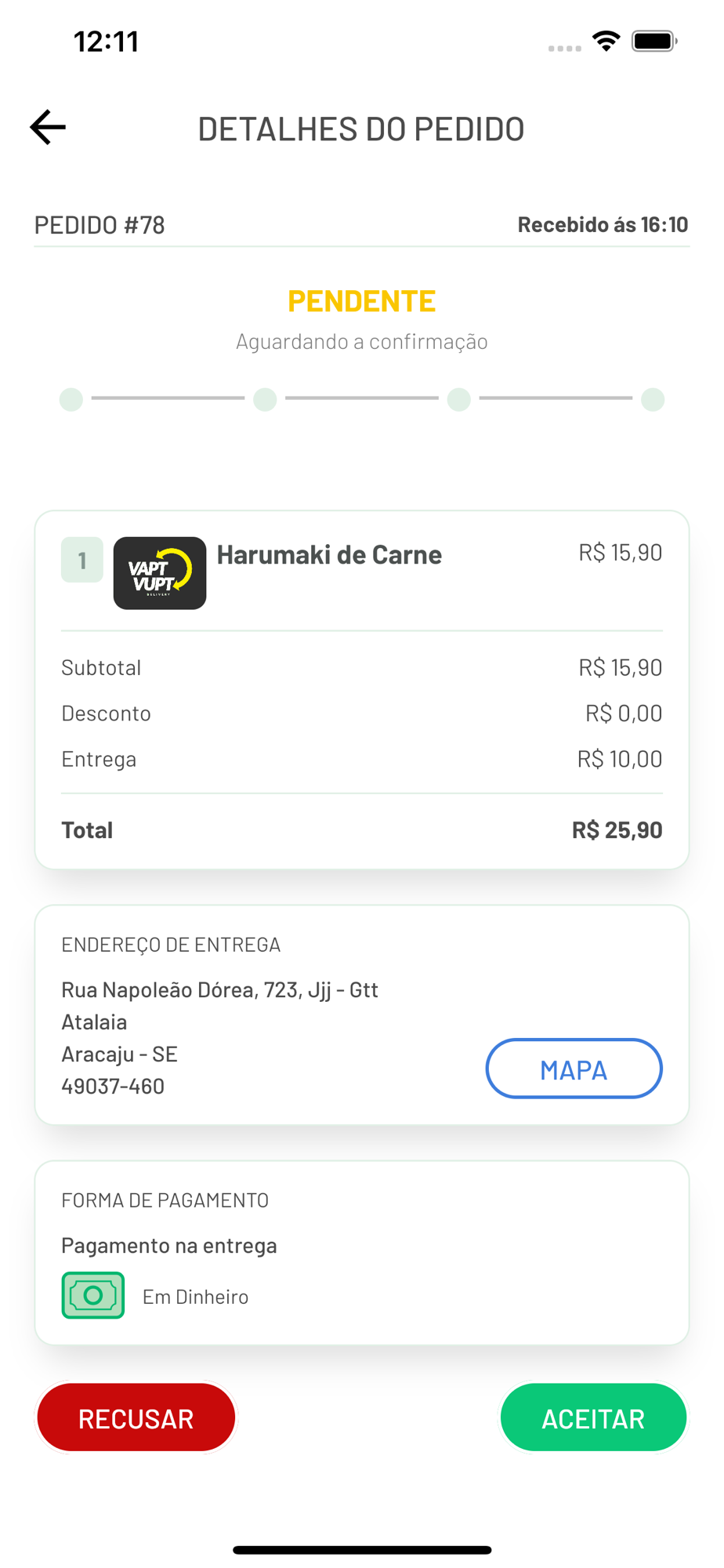Tap the Rua Napoleão Dórea address line
Image resolution: width=724 pixels, height=1568 pixels.
(219, 990)
